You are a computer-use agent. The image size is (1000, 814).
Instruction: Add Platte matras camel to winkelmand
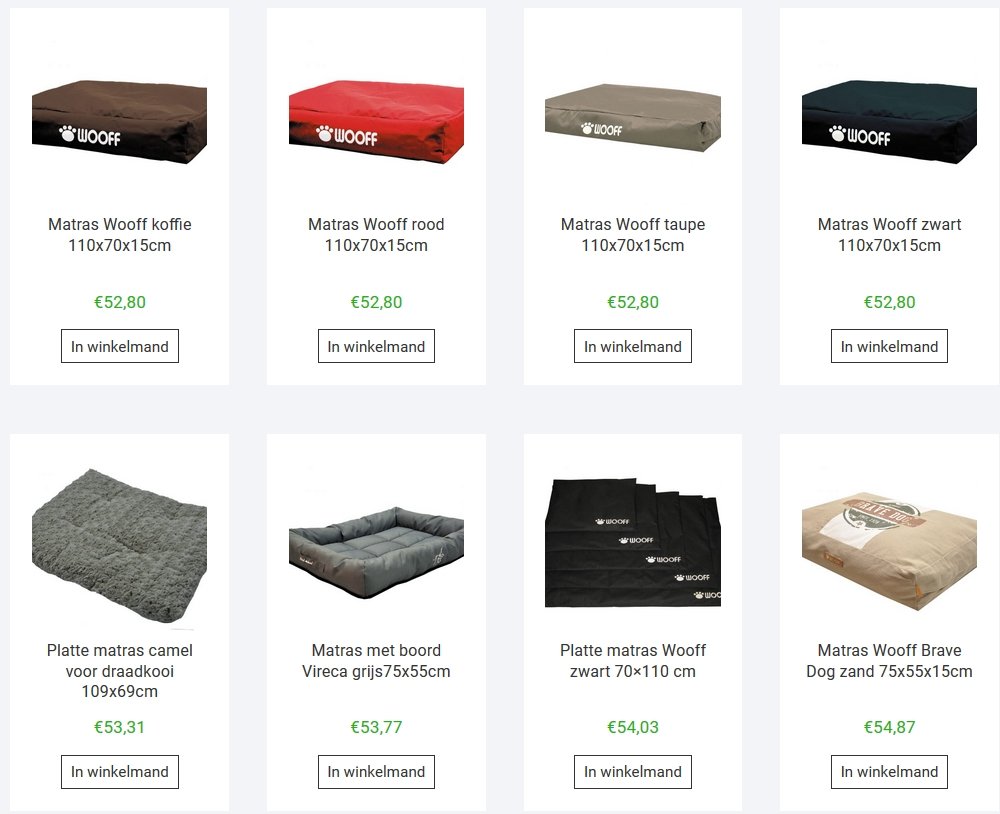(120, 772)
